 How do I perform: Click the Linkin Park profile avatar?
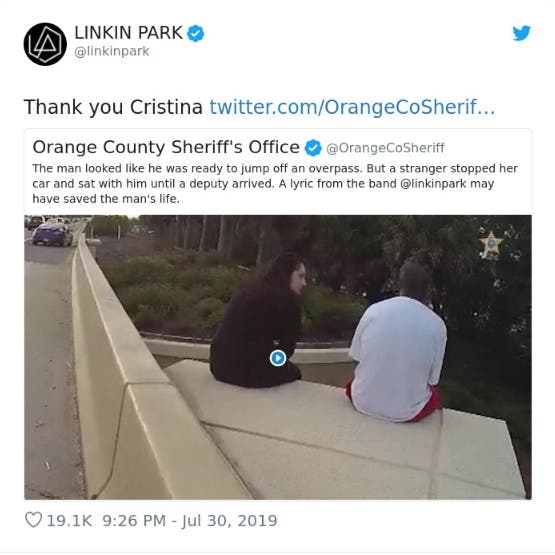45,44
